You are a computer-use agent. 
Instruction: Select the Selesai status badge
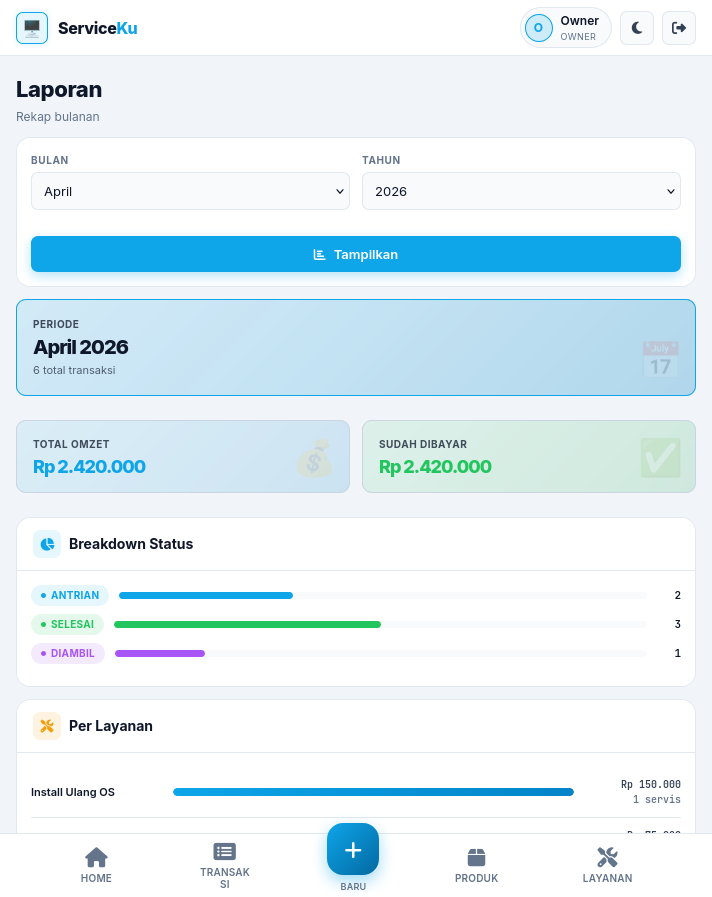tap(67, 624)
